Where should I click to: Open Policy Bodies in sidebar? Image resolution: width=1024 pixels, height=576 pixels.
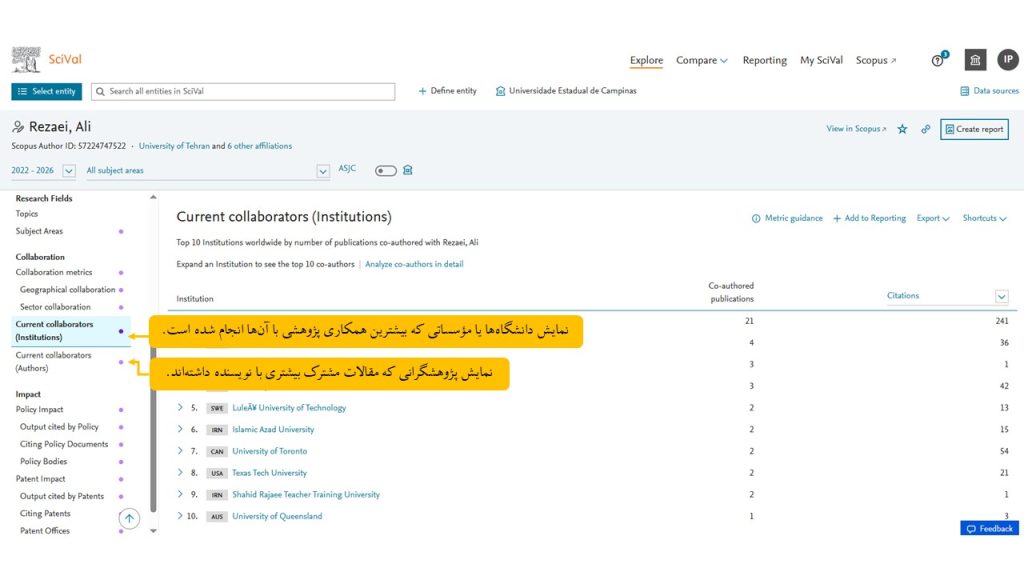(x=43, y=461)
